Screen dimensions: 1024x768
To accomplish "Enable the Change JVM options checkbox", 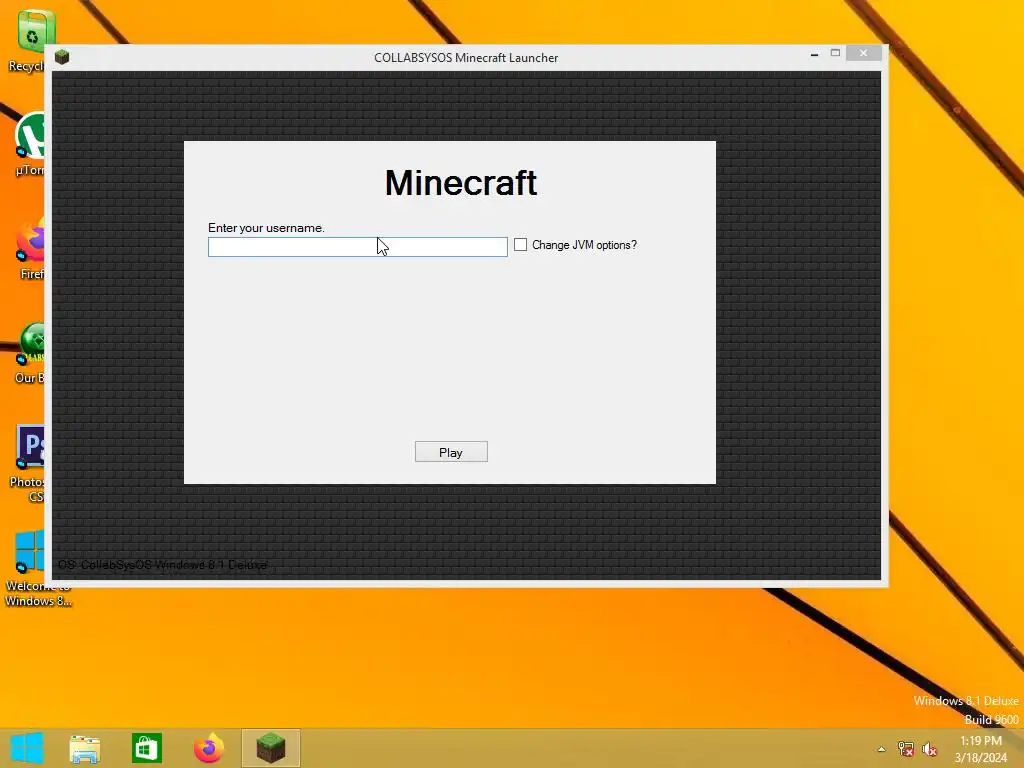I will 520,245.
